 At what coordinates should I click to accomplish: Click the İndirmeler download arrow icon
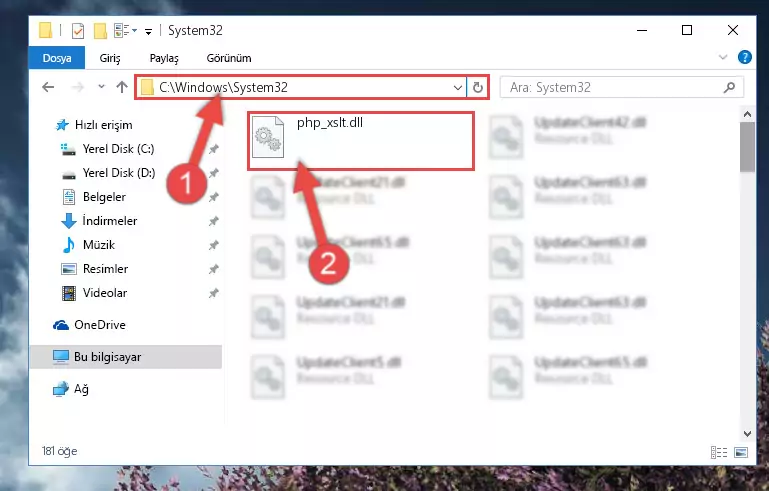click(69, 221)
